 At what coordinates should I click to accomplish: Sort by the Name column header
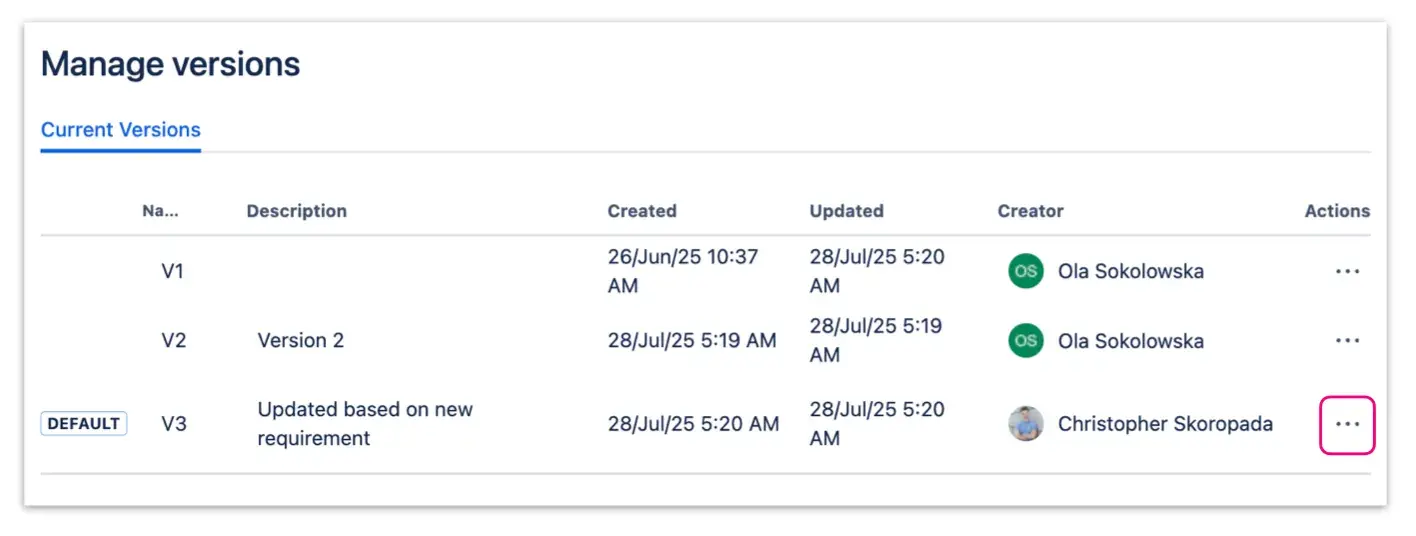click(x=158, y=211)
